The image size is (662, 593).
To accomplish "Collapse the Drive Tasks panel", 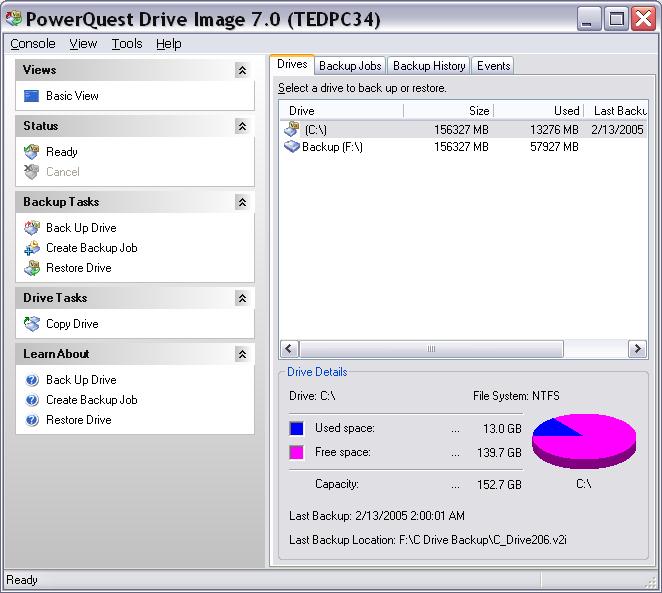I will coord(242,298).
